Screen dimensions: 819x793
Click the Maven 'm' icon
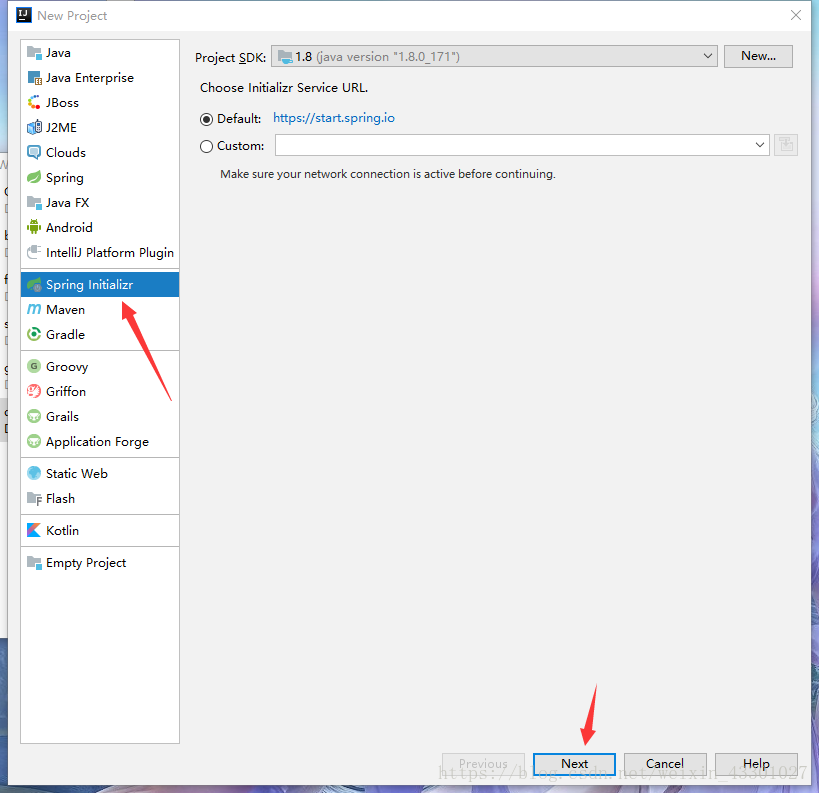point(34,309)
